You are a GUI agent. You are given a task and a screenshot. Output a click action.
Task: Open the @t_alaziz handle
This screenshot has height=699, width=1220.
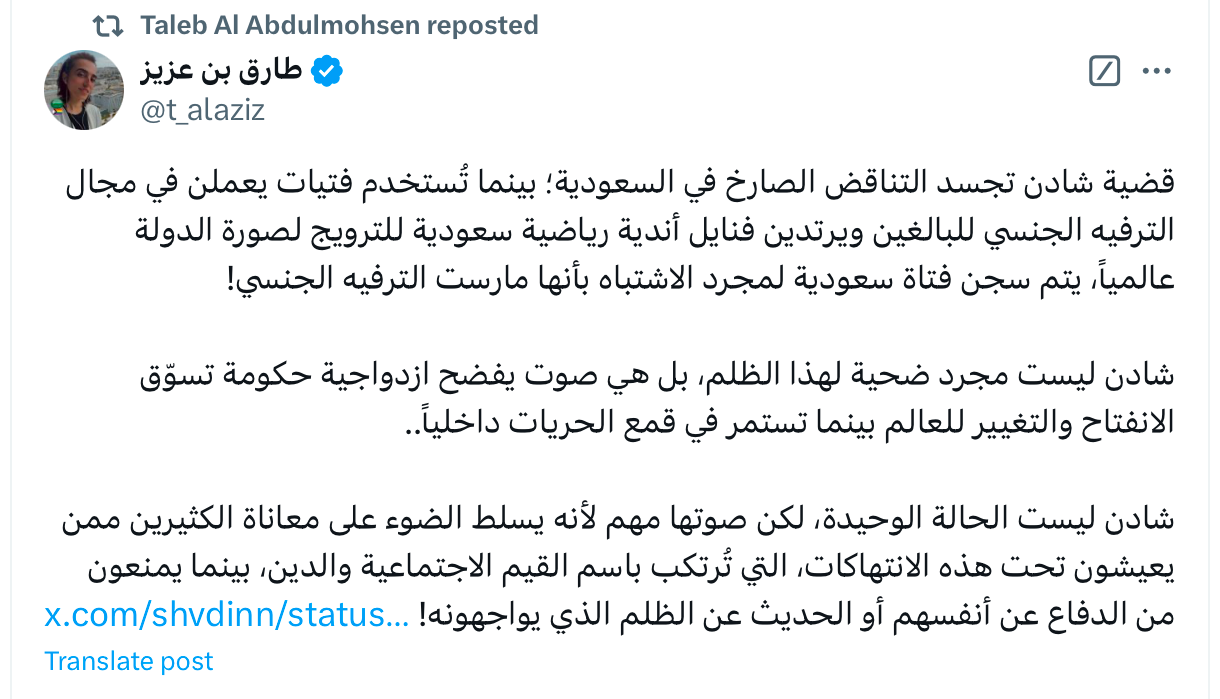tap(203, 109)
